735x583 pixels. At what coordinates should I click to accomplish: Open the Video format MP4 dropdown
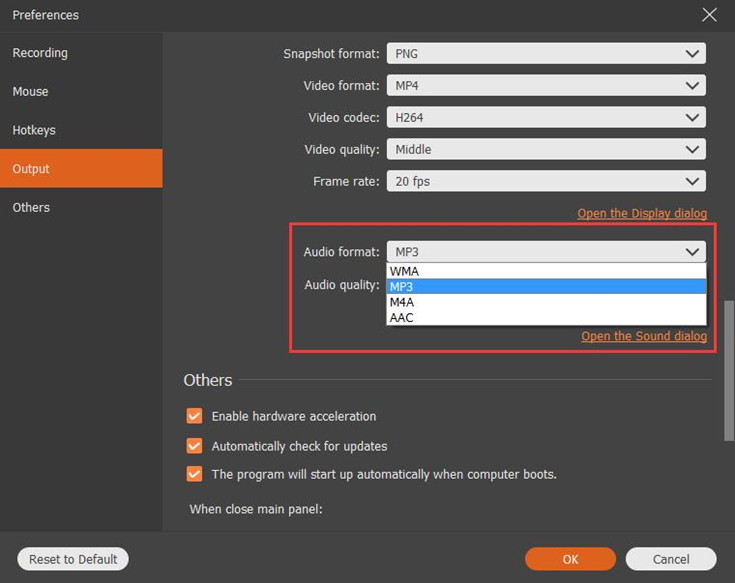(546, 86)
